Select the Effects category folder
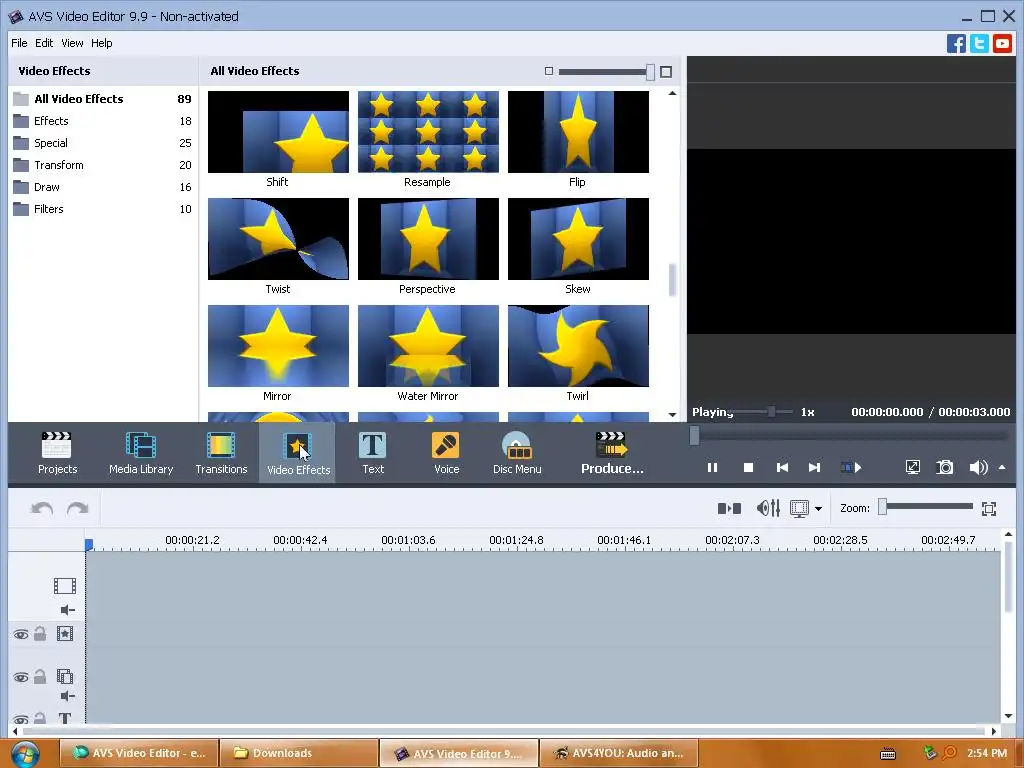The width and height of the screenshot is (1024, 768). [x=103, y=121]
